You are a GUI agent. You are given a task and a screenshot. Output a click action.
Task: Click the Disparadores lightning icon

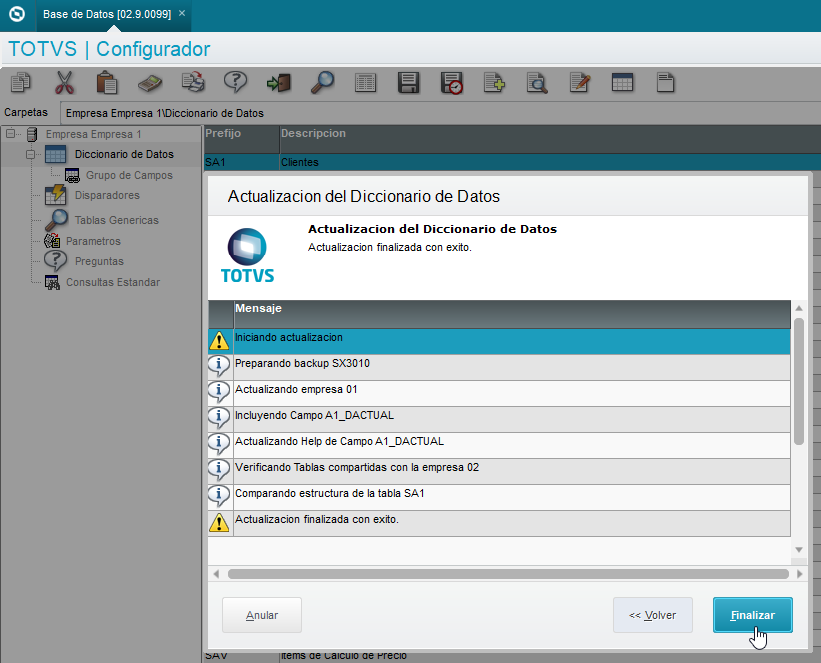coord(56,195)
